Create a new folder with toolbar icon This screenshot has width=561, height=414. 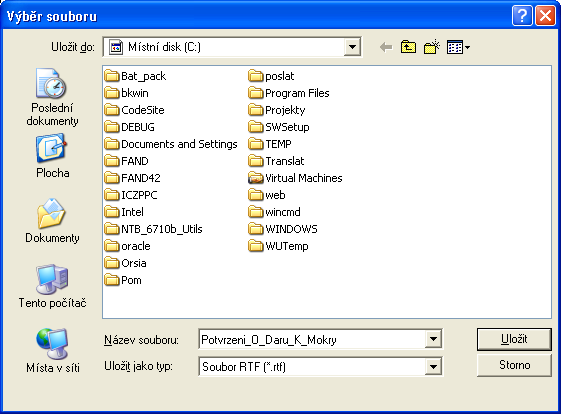coord(432,47)
